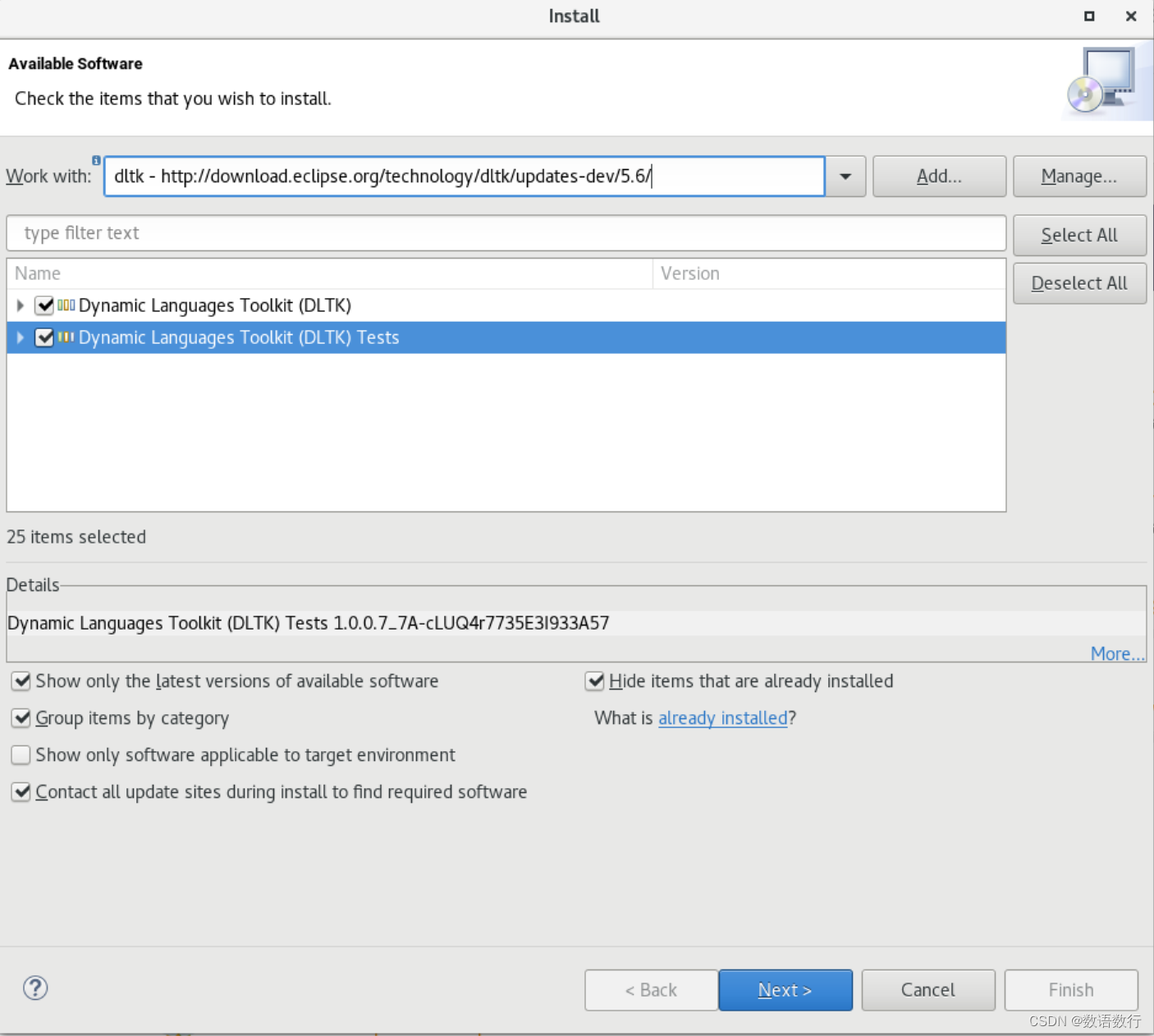The width and height of the screenshot is (1154, 1036).
Task: Click the 25 items selected label
Action: click(x=76, y=537)
